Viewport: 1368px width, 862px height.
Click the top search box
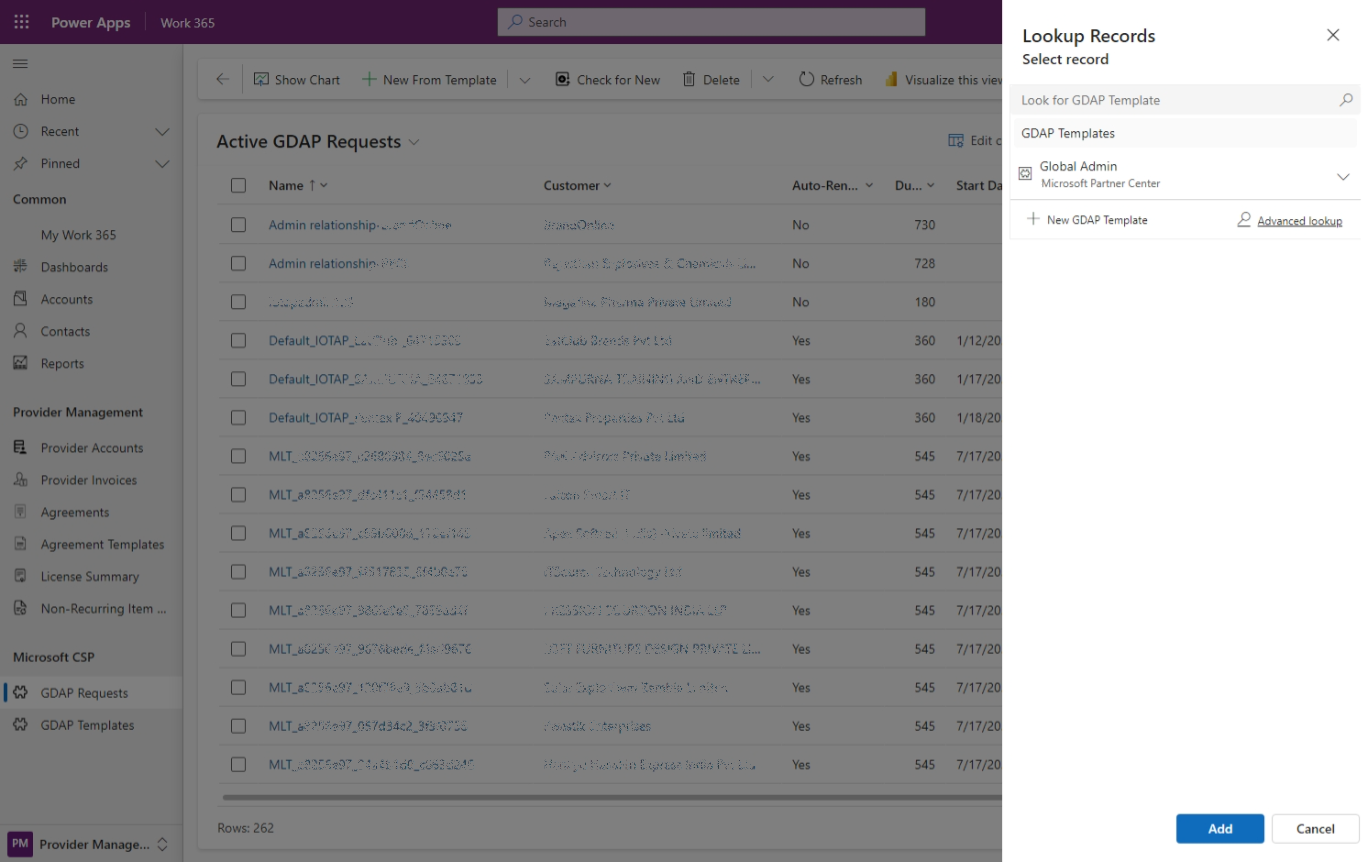click(711, 22)
